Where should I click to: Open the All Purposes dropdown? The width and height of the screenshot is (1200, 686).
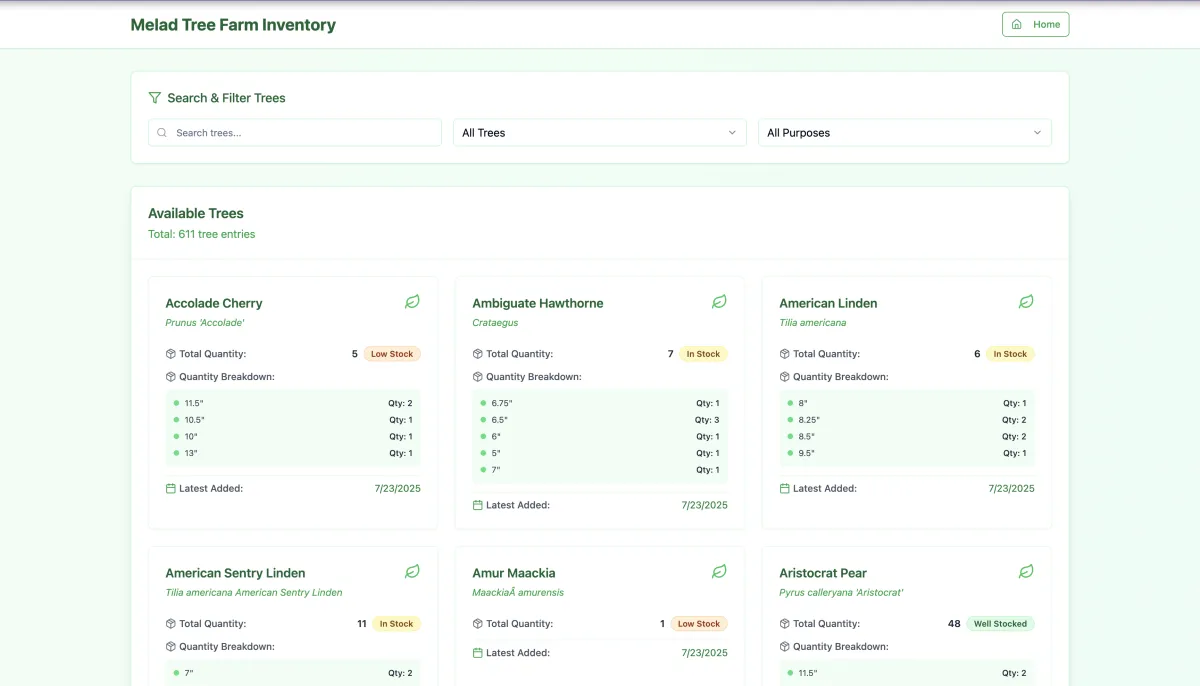pos(905,133)
